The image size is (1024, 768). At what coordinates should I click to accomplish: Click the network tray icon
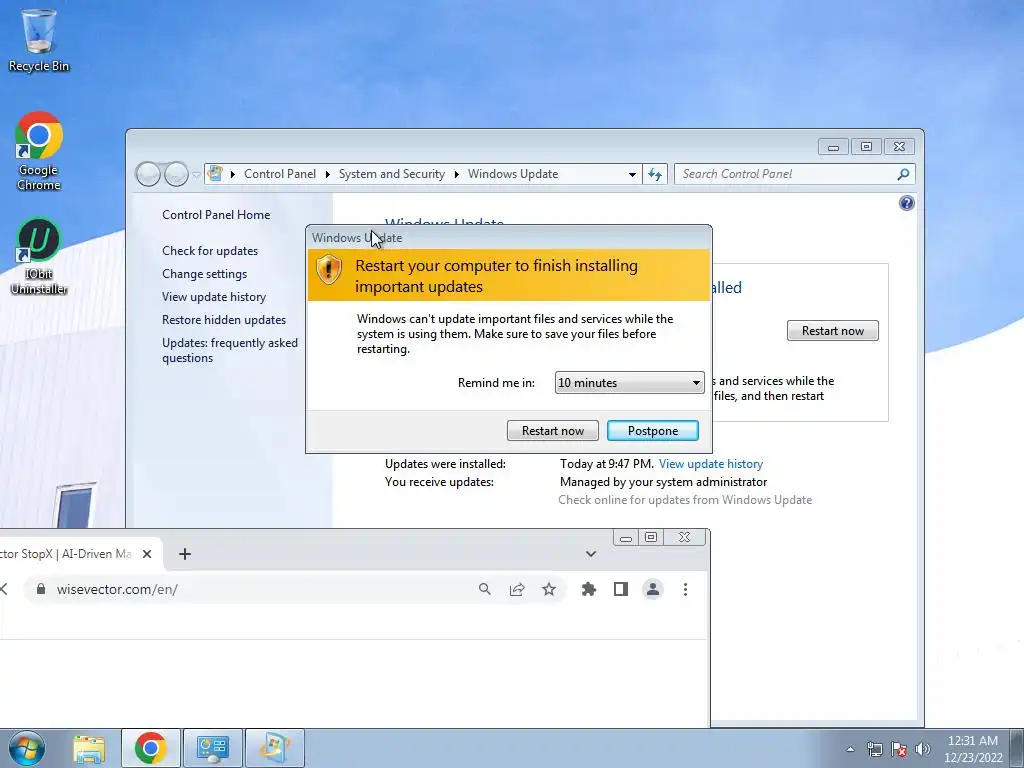coord(874,749)
